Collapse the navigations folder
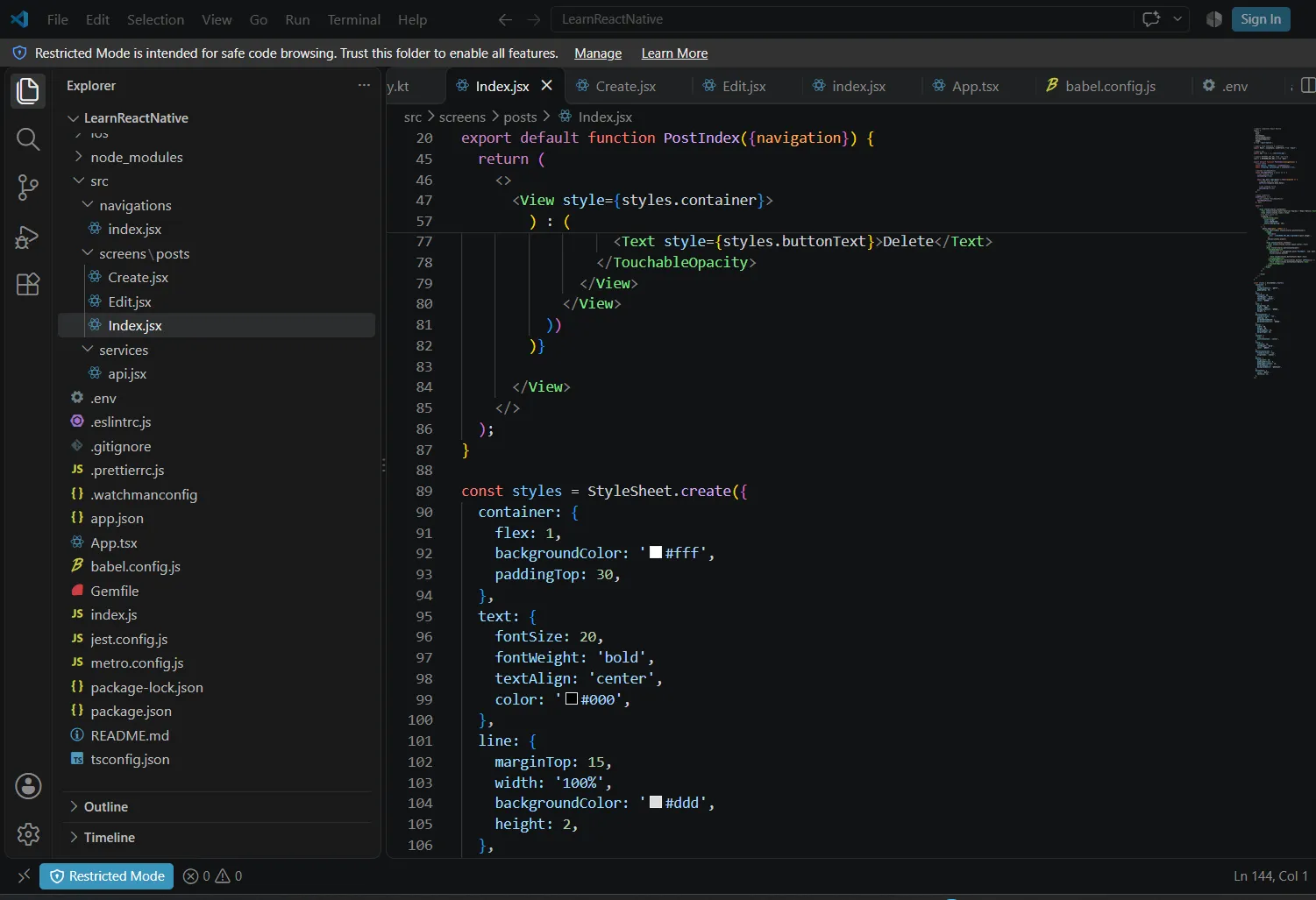 click(88, 204)
